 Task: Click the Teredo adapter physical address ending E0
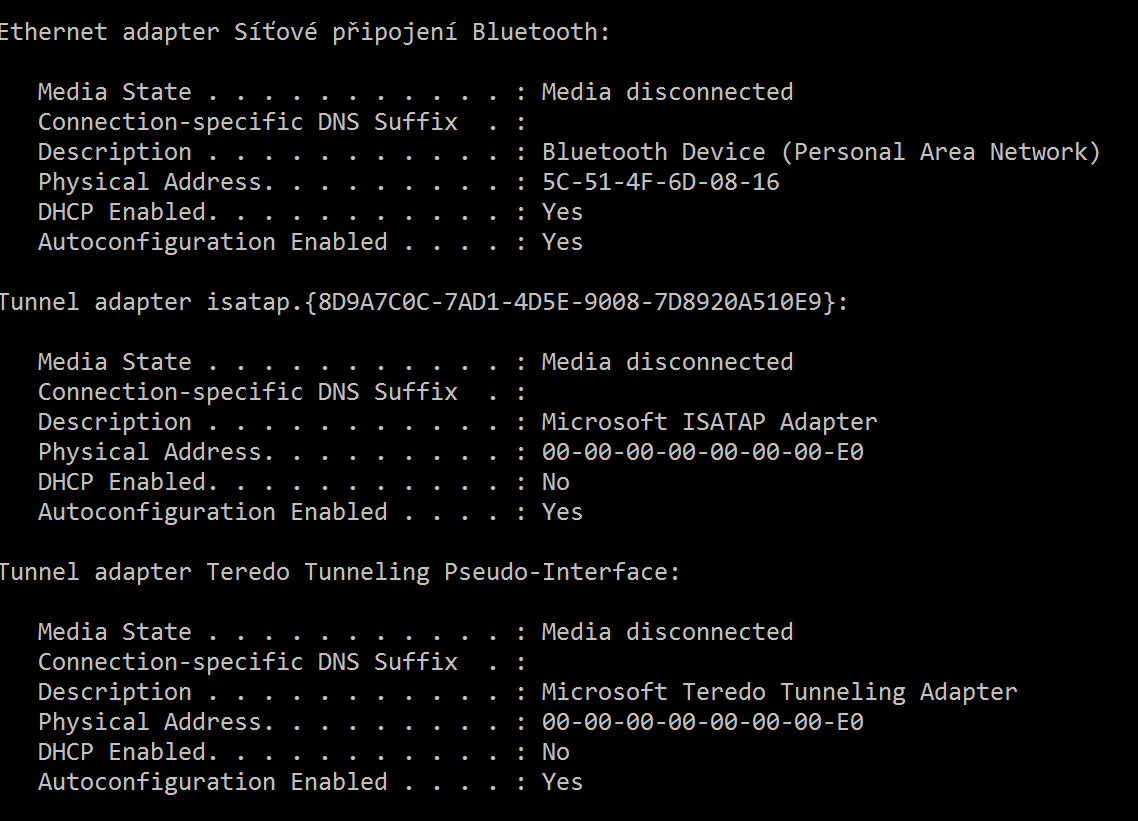point(702,722)
